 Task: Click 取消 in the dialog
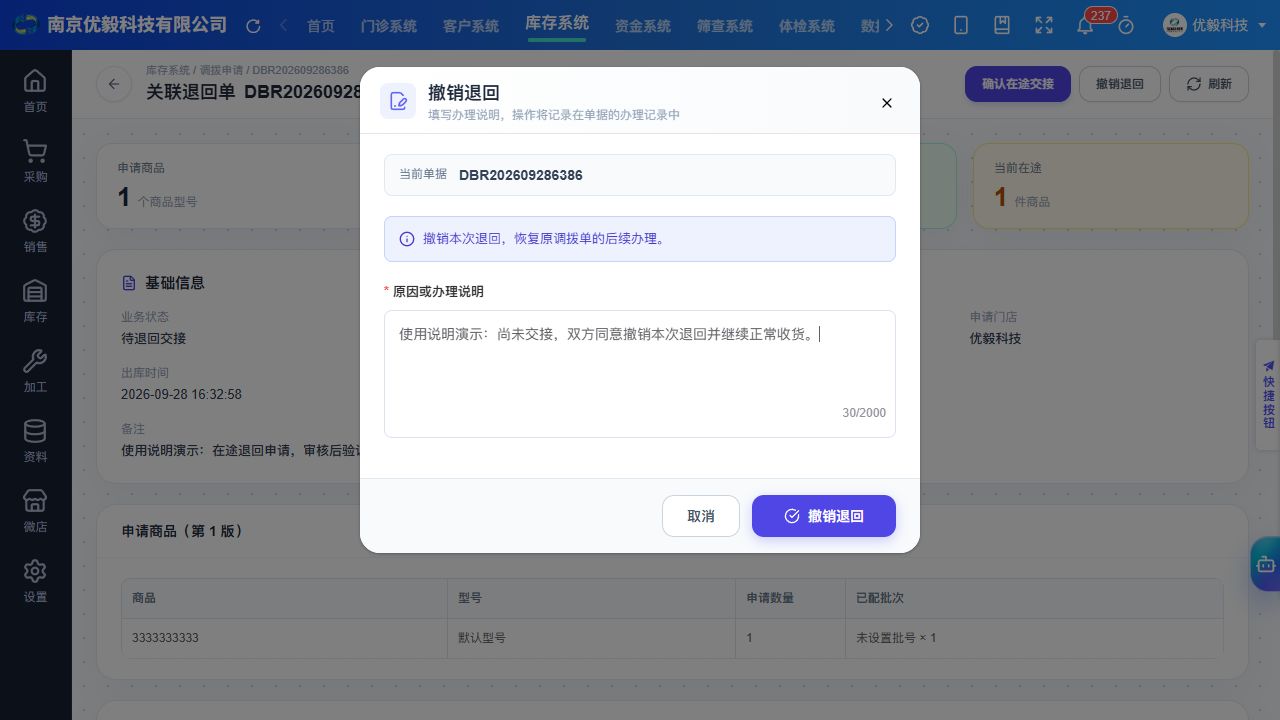point(701,516)
